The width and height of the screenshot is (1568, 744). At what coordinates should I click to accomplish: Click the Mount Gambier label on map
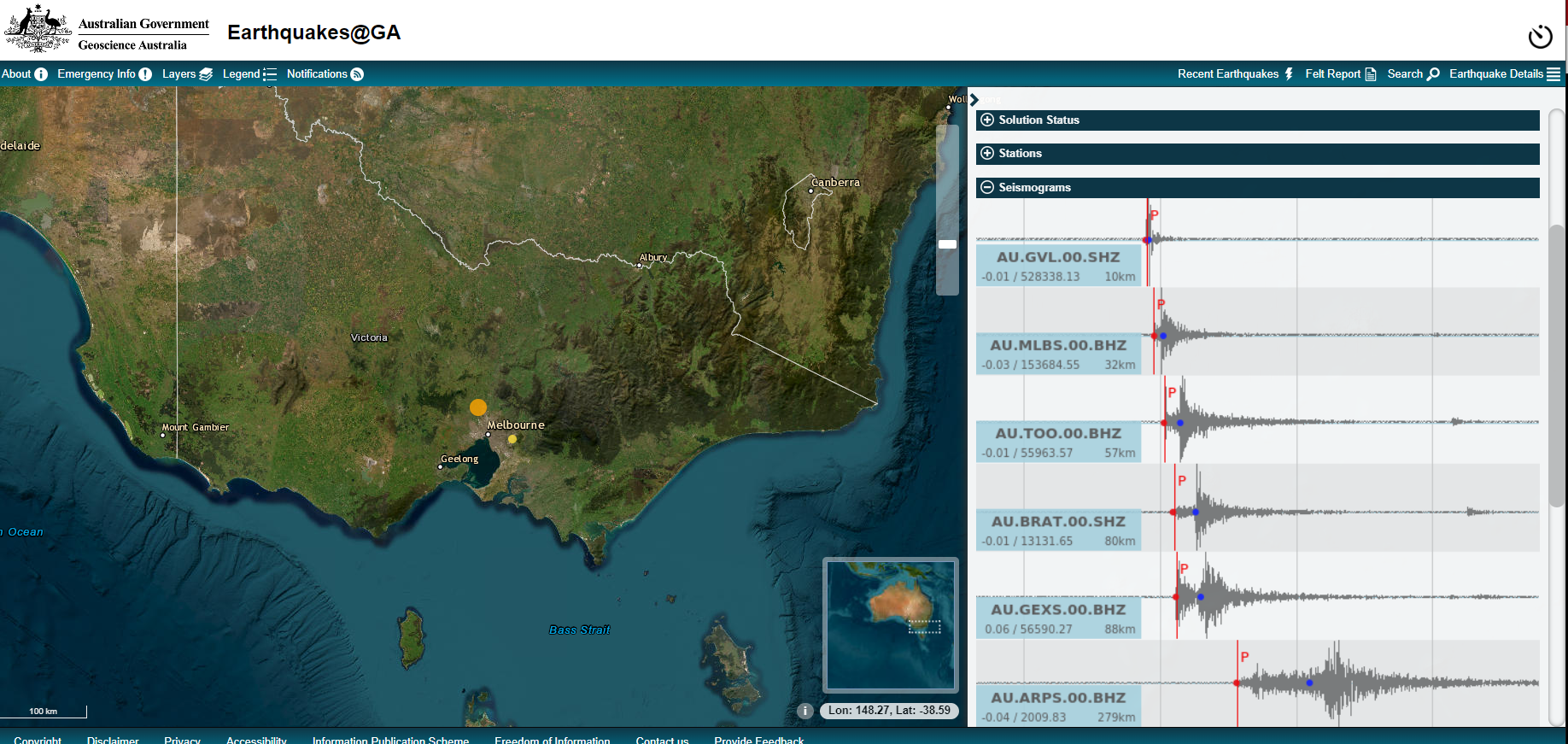(196, 427)
